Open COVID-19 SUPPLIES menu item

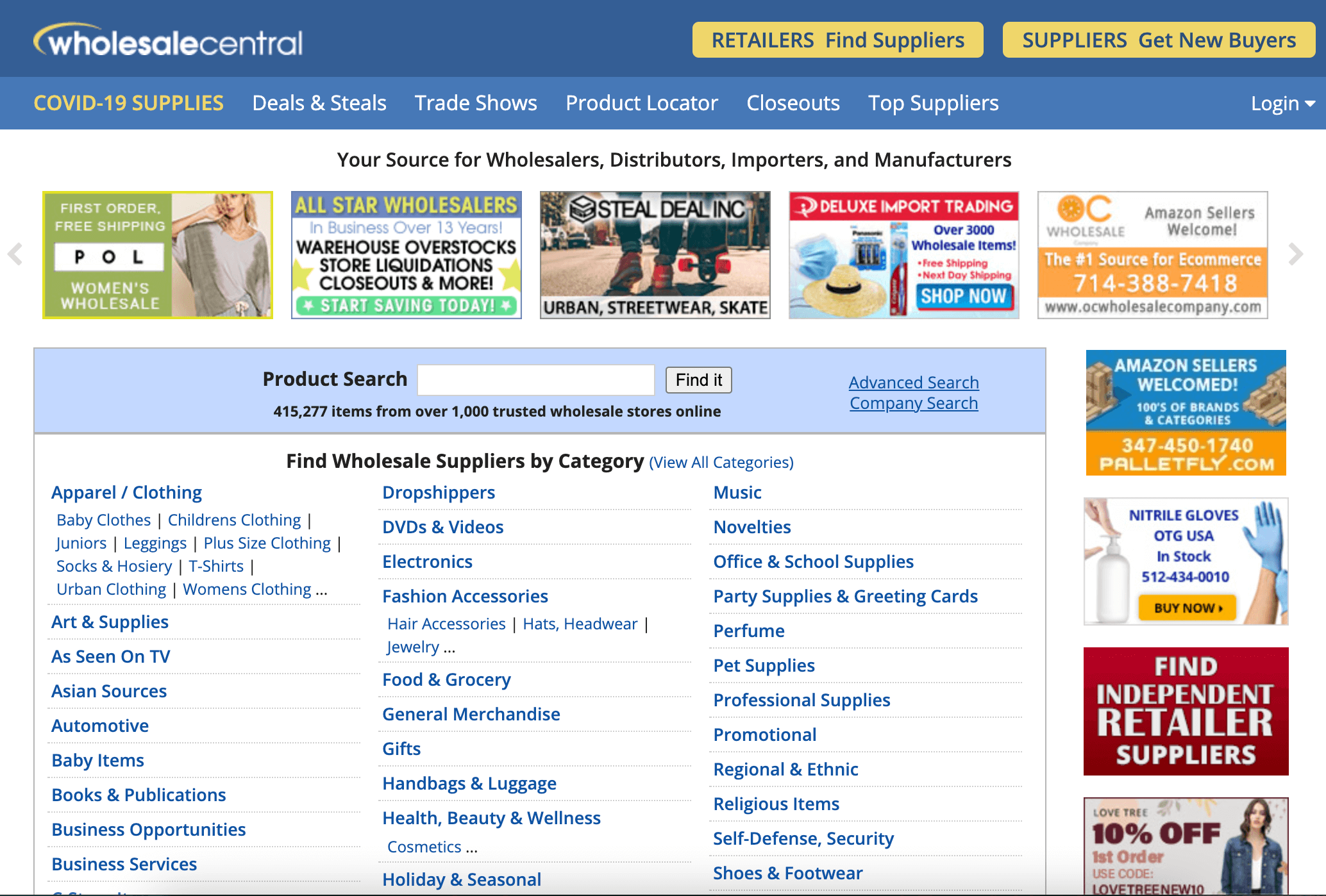point(128,103)
